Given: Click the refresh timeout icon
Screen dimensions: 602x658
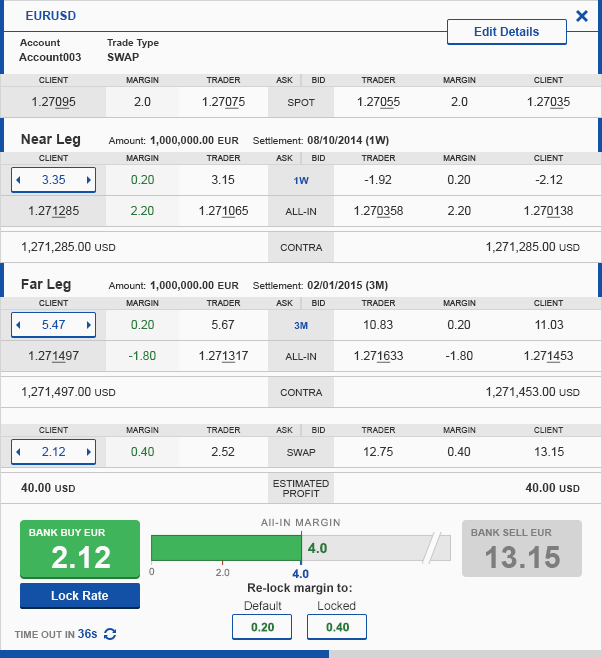Looking at the screenshot, I should [110, 634].
